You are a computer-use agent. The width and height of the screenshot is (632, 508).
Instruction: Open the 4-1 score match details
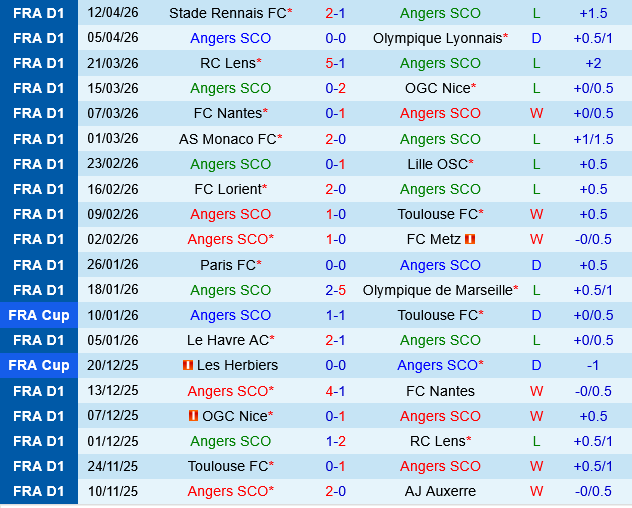336,391
